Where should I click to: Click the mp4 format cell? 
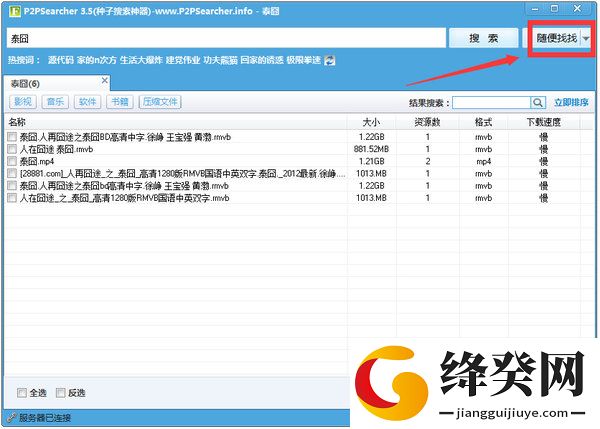484,162
